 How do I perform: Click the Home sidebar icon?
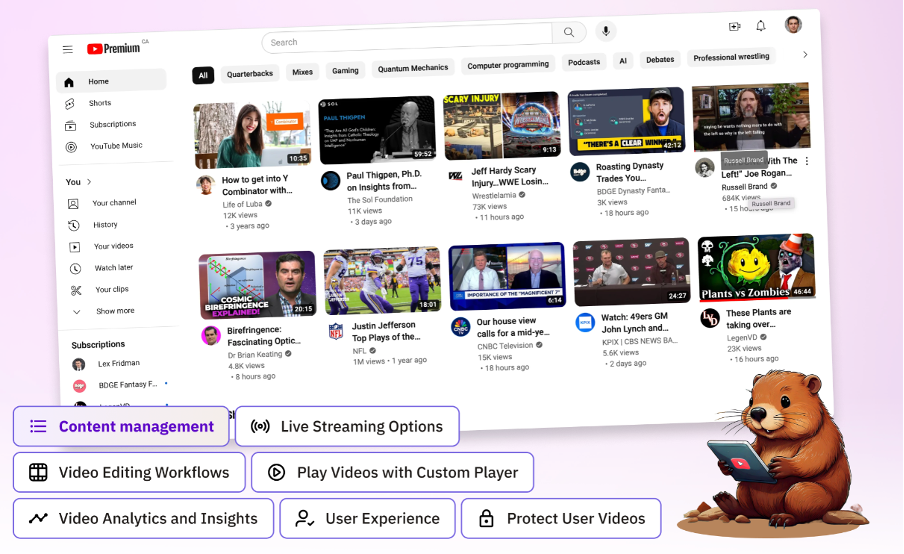point(69,82)
